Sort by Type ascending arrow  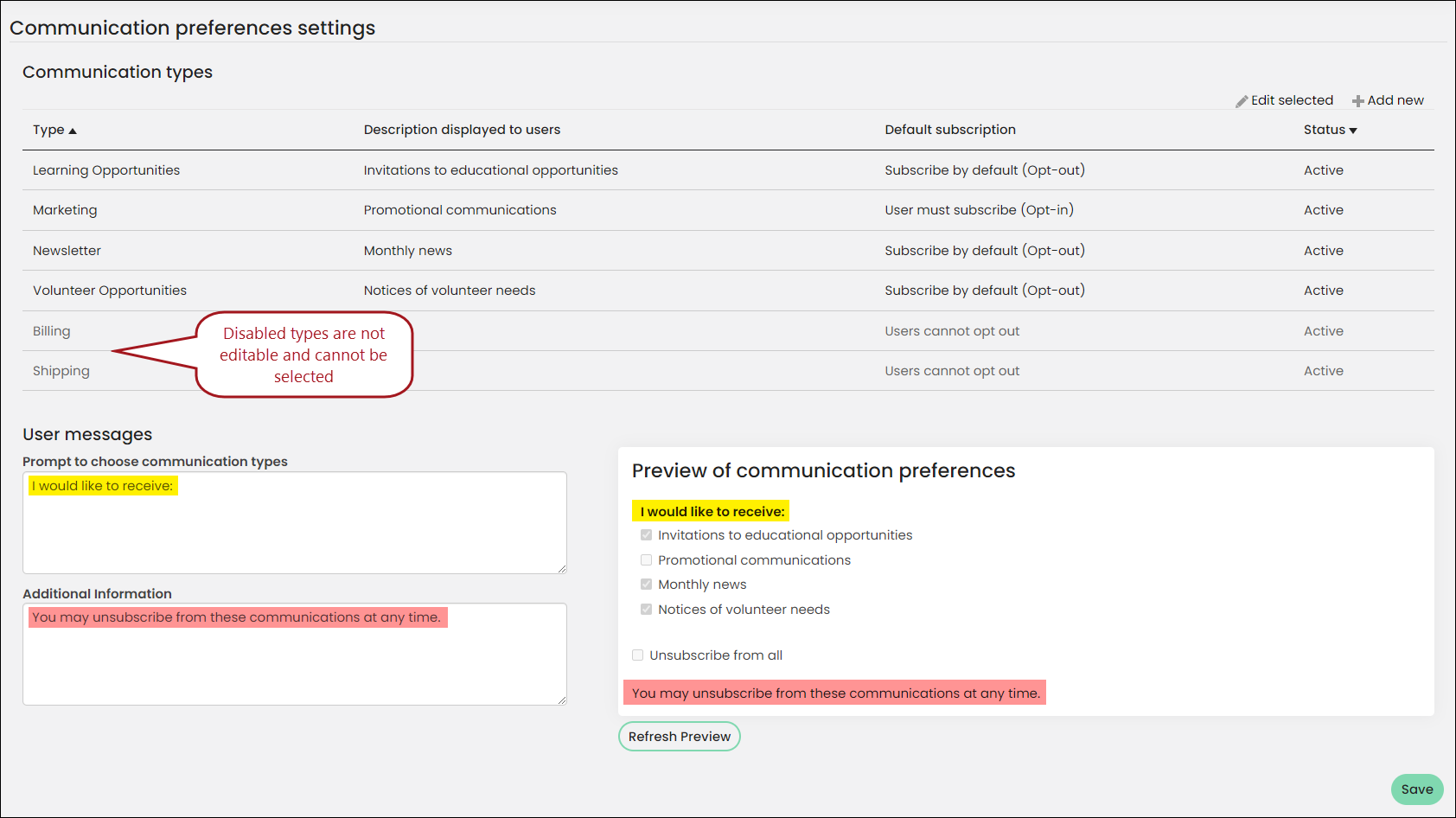(x=73, y=131)
